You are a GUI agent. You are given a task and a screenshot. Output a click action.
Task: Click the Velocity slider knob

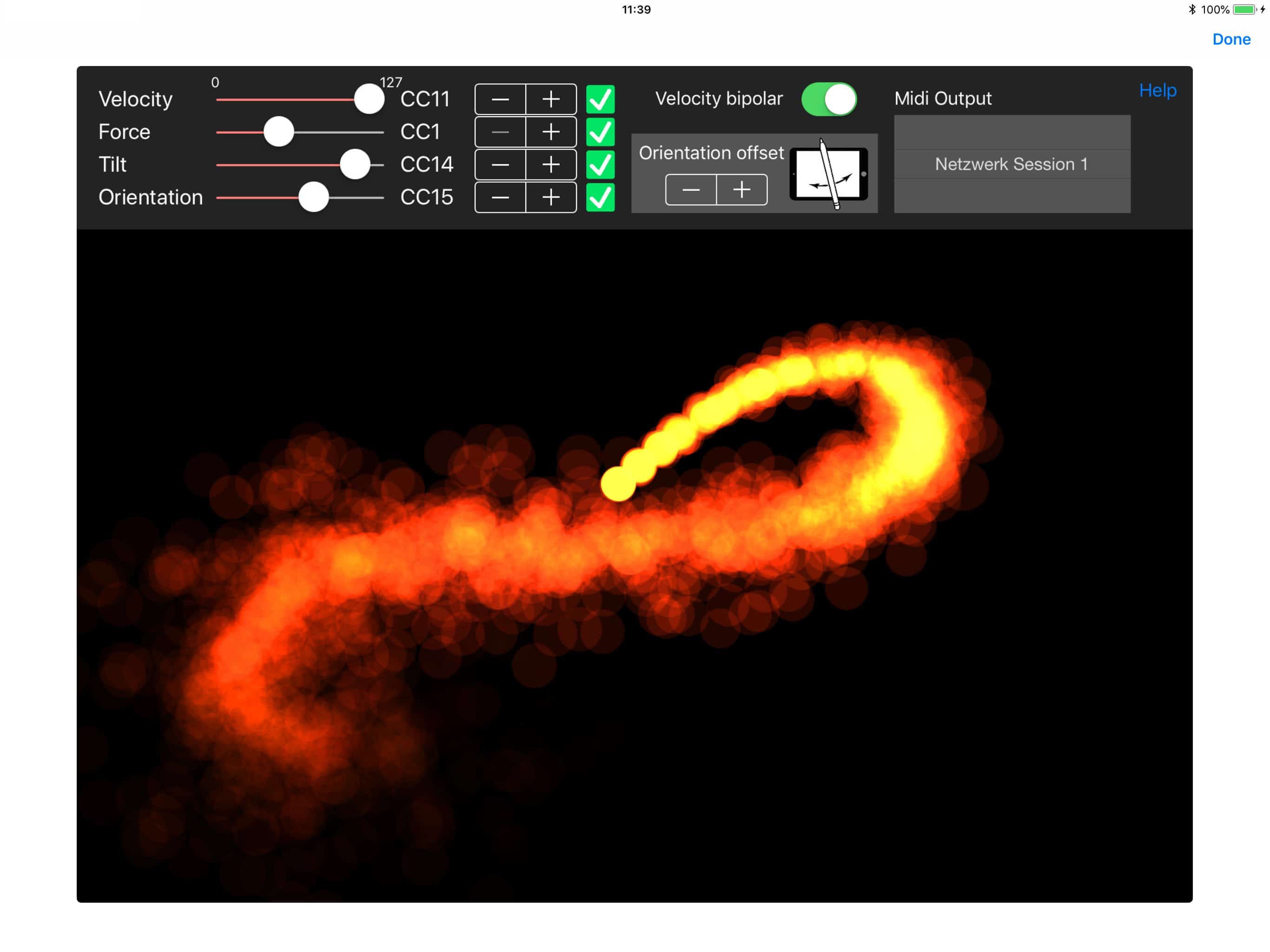pyautogui.click(x=369, y=99)
